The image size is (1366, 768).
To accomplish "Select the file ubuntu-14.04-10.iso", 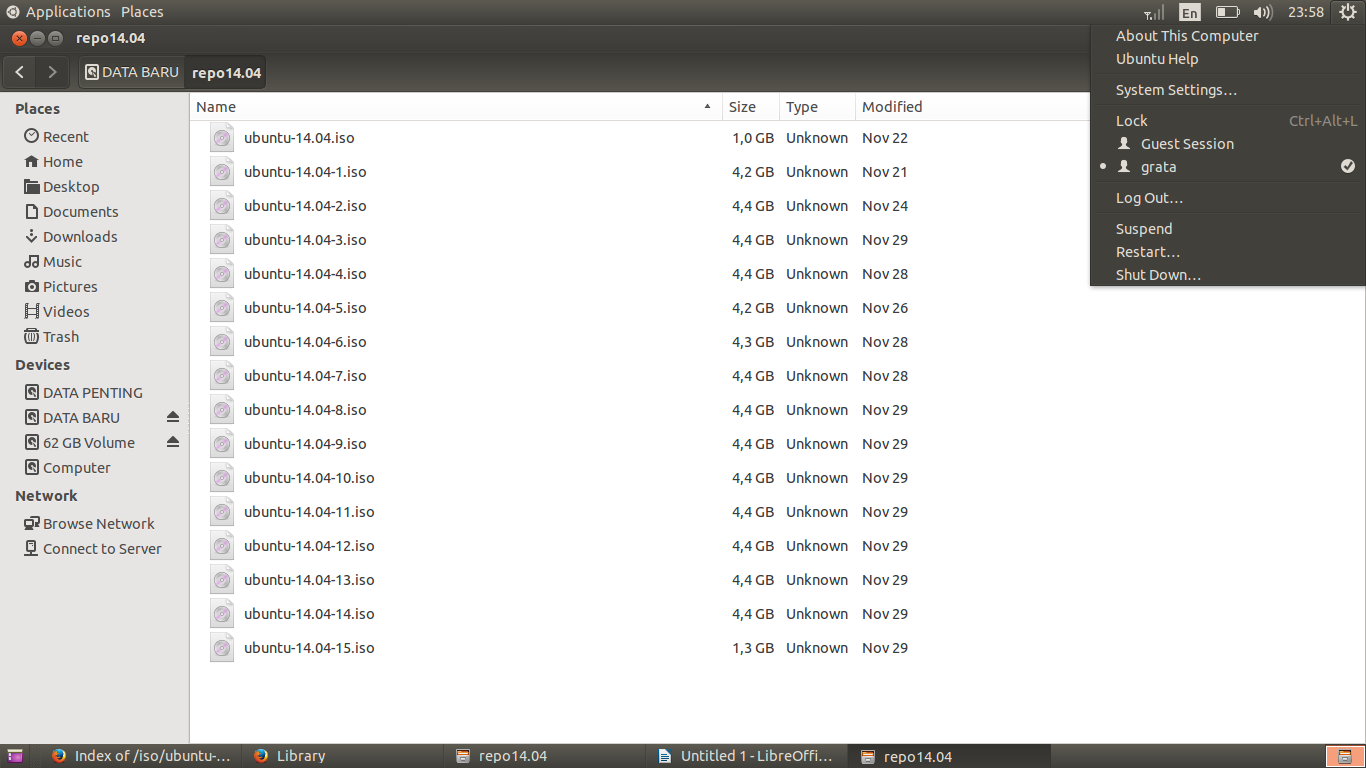I will point(309,478).
